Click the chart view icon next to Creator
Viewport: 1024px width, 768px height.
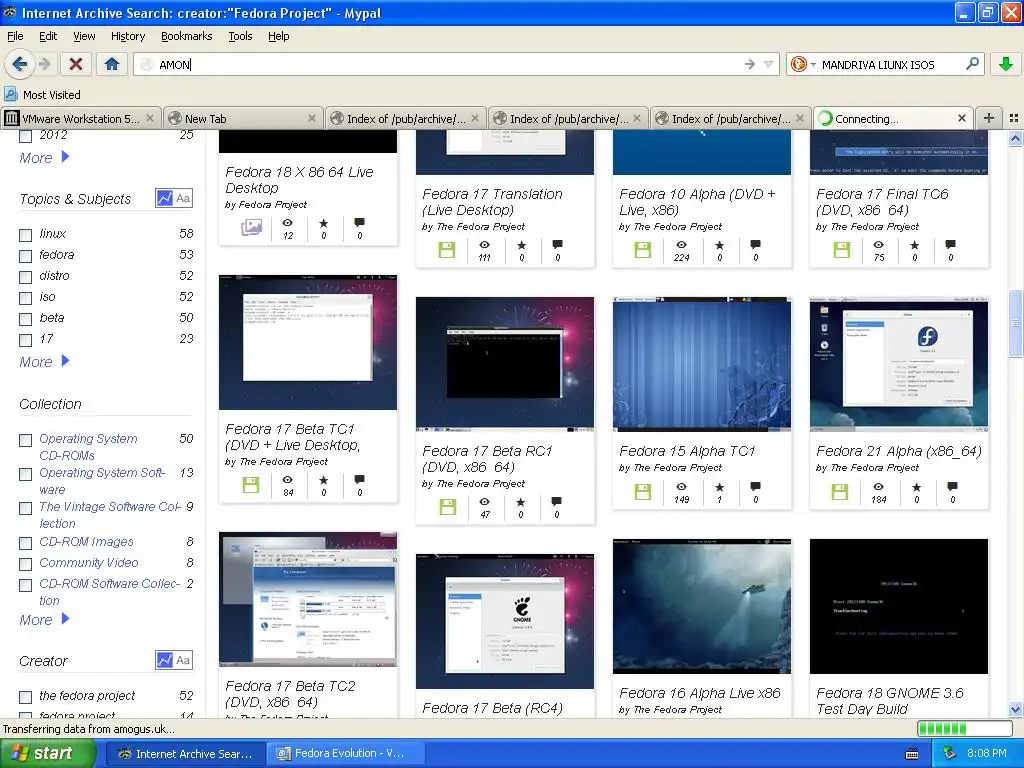165,660
